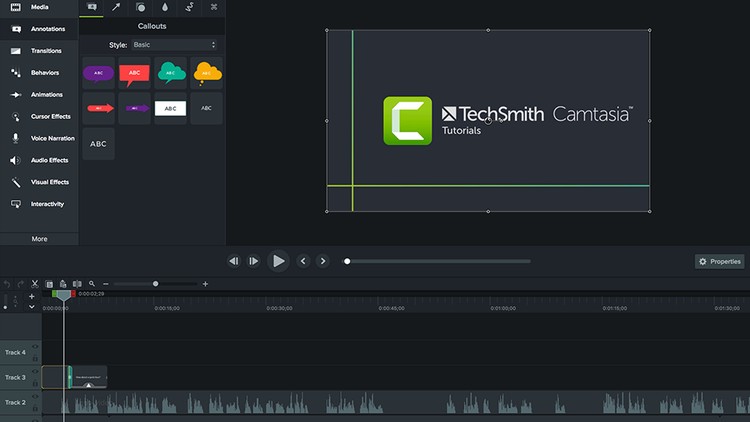Viewport: 750px width, 422px height.
Task: Choose the purple arrow callout
Action: [134, 109]
